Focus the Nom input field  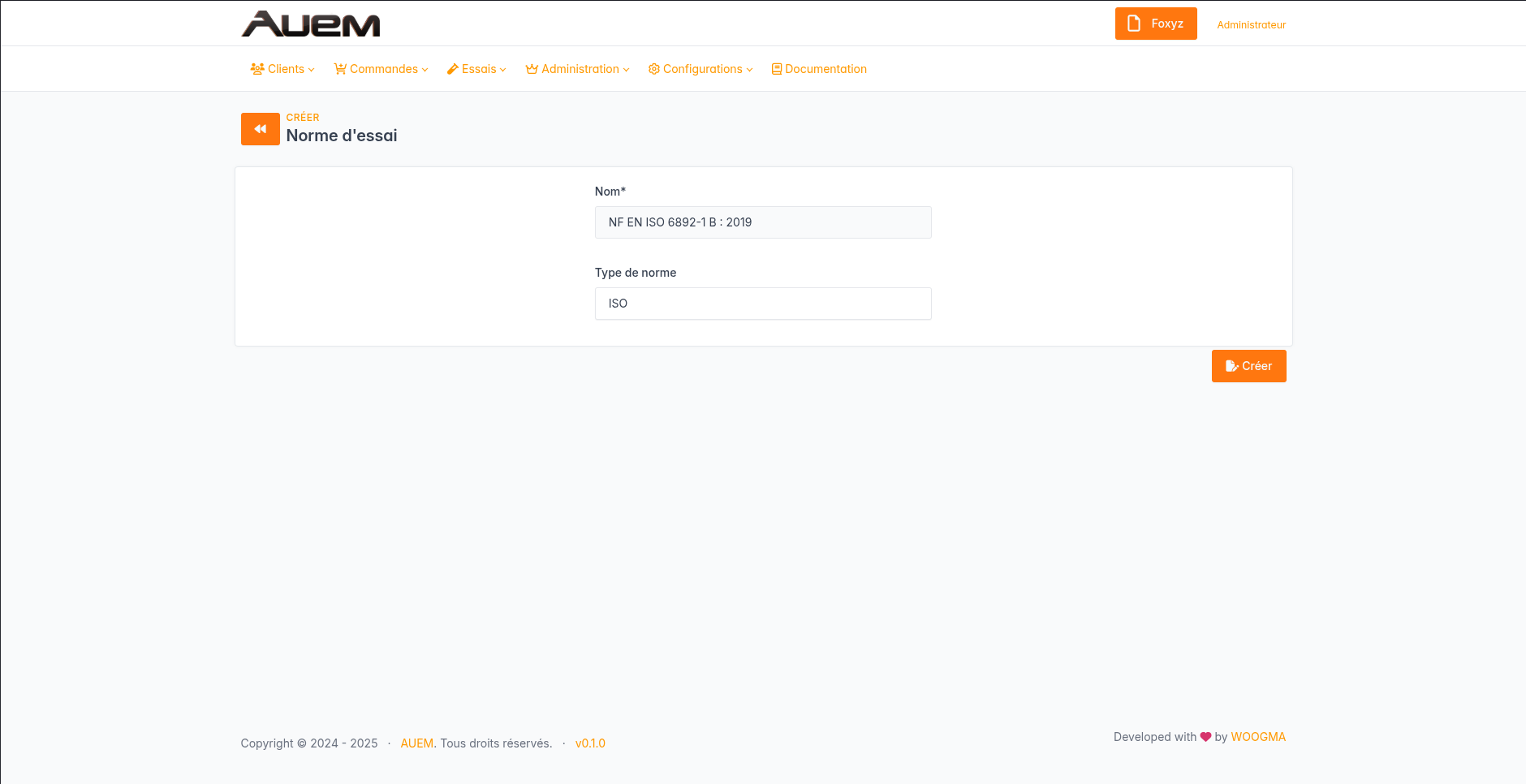[x=762, y=222]
